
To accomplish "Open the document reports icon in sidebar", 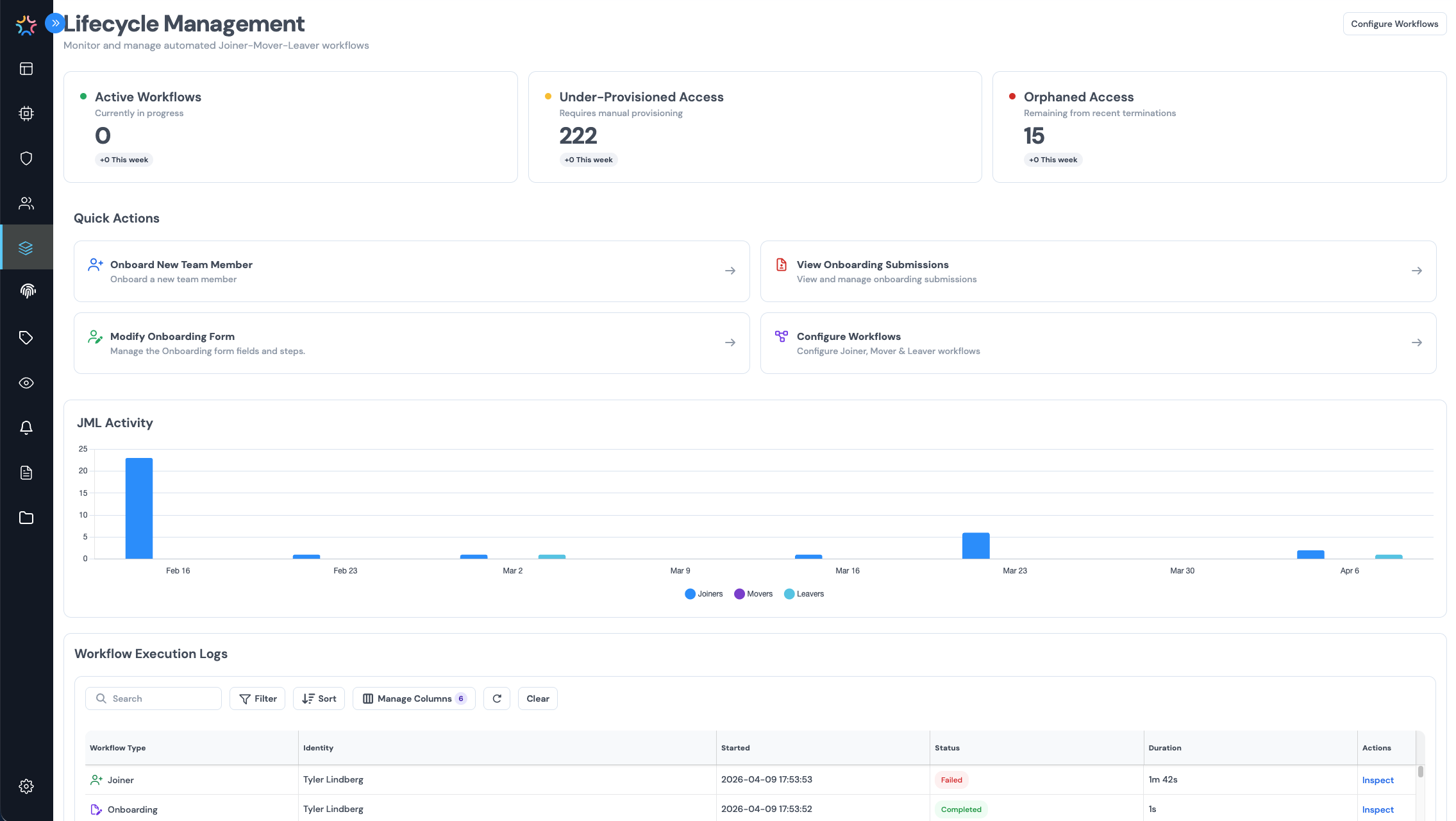I will point(26,473).
